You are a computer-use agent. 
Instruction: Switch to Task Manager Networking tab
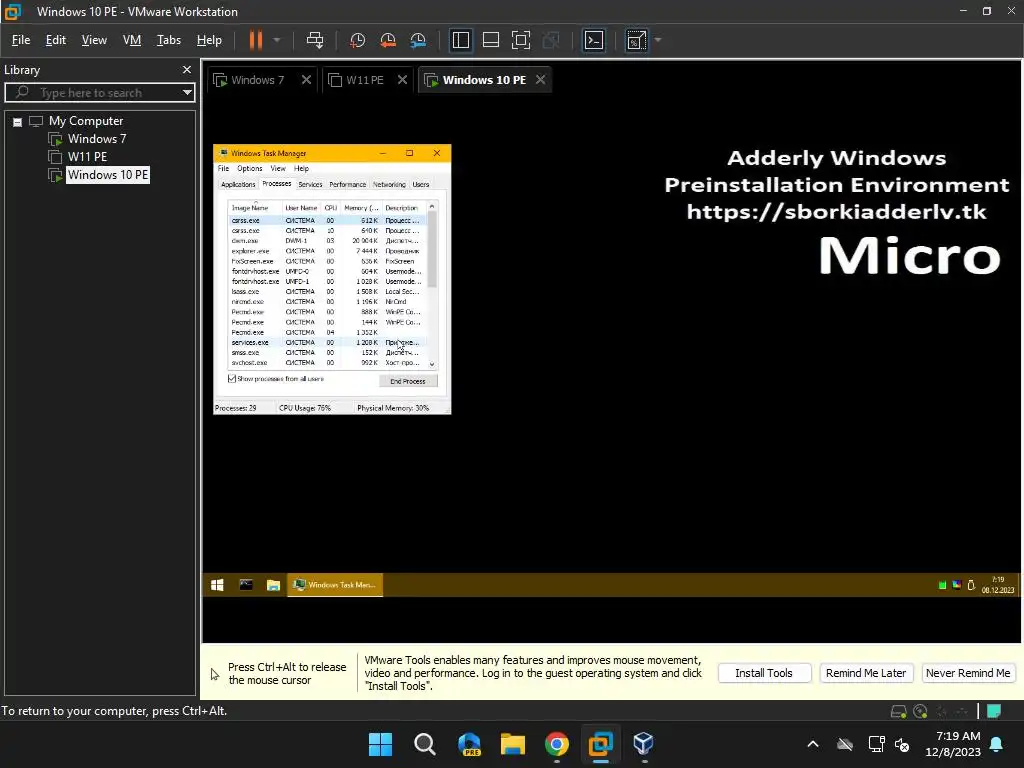(x=389, y=185)
